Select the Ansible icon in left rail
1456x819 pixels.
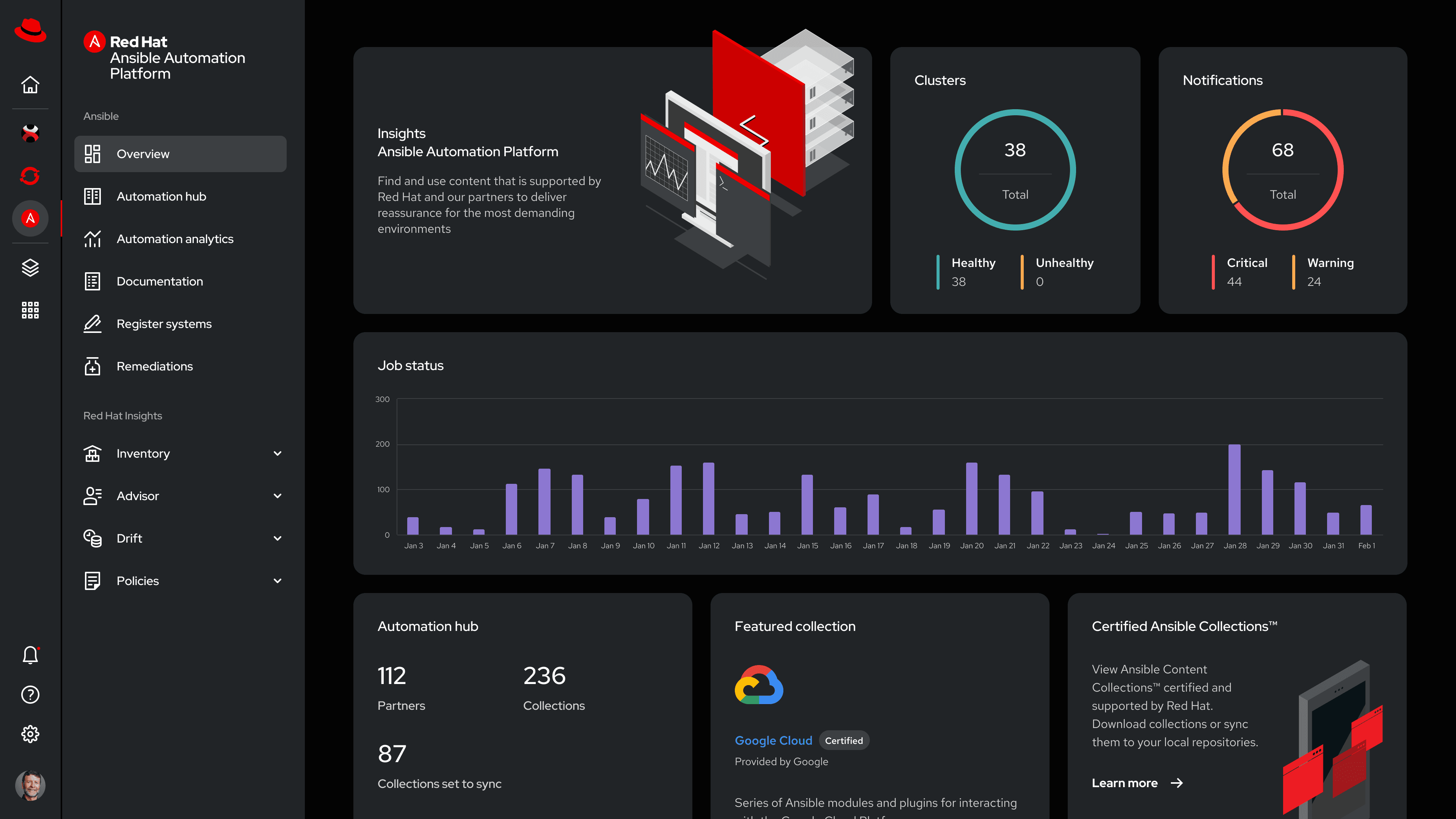[x=30, y=218]
